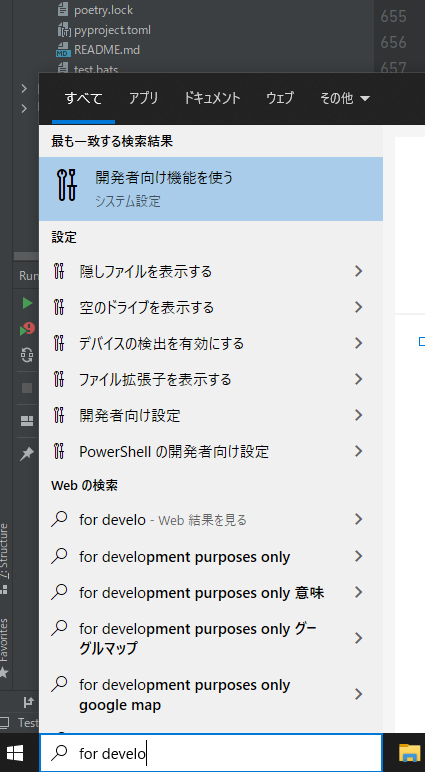The image size is (425, 772).
Task: Click the layout icon in Run panel
Action: (x=27, y=421)
